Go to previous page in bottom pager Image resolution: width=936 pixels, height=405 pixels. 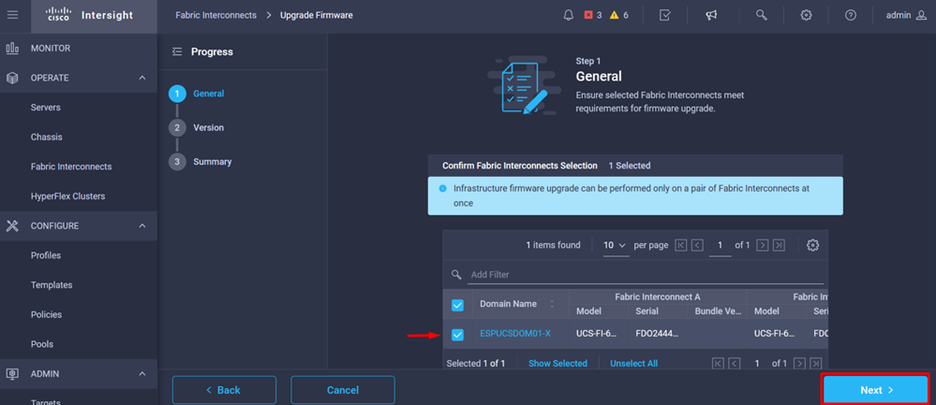tap(734, 363)
